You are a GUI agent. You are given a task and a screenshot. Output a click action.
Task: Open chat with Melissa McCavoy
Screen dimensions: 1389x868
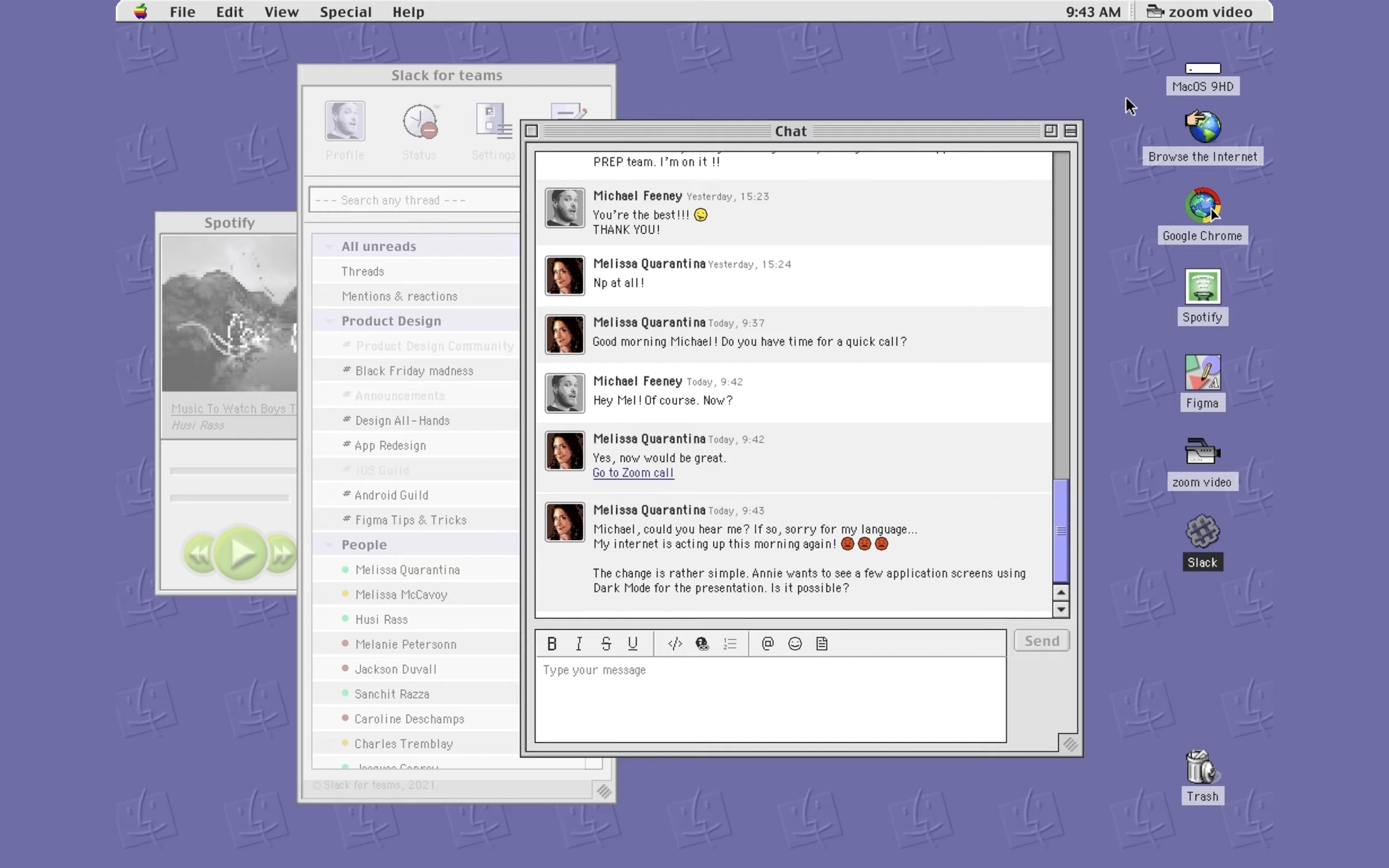(x=416, y=595)
